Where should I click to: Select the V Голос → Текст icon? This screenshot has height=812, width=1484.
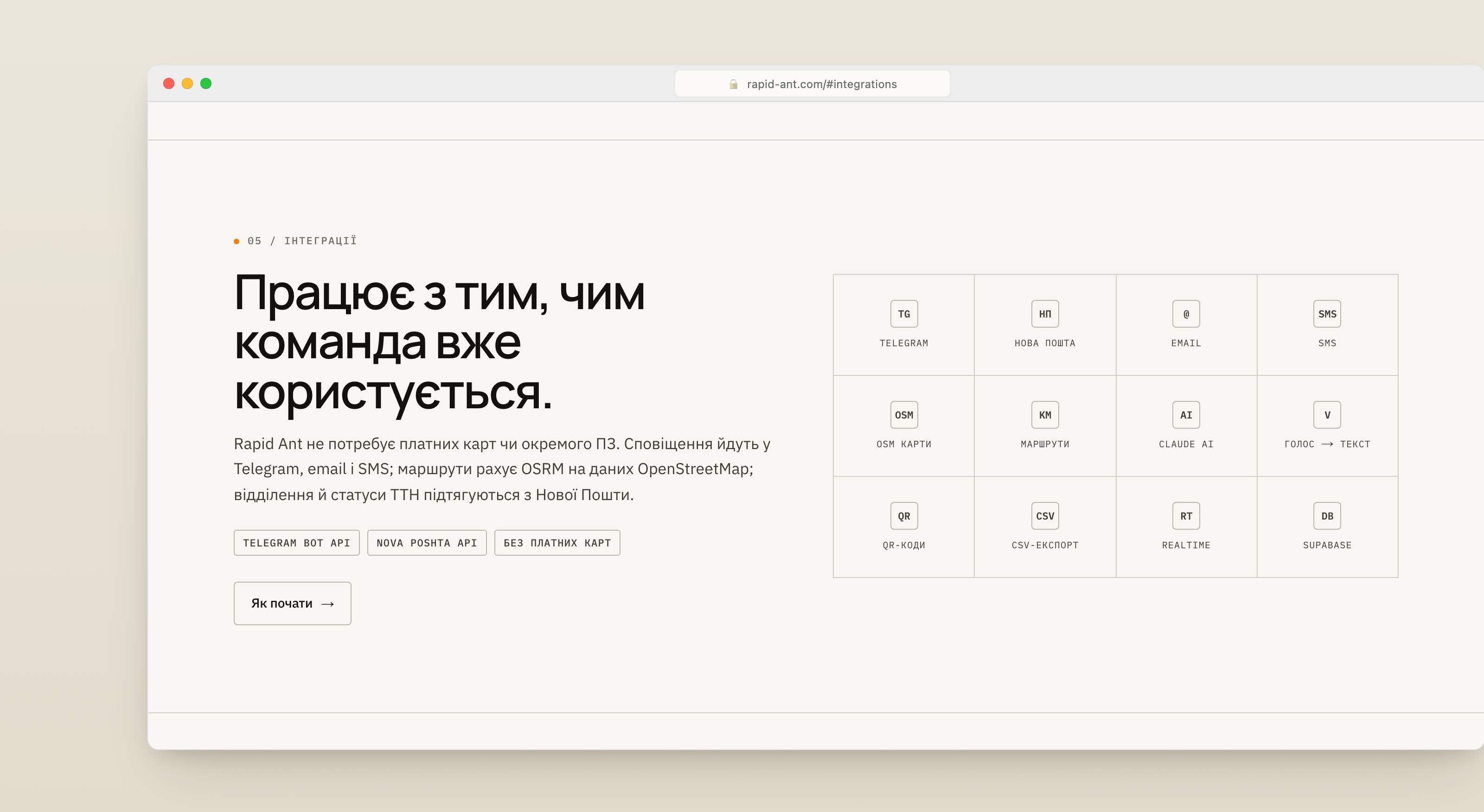pos(1327,415)
